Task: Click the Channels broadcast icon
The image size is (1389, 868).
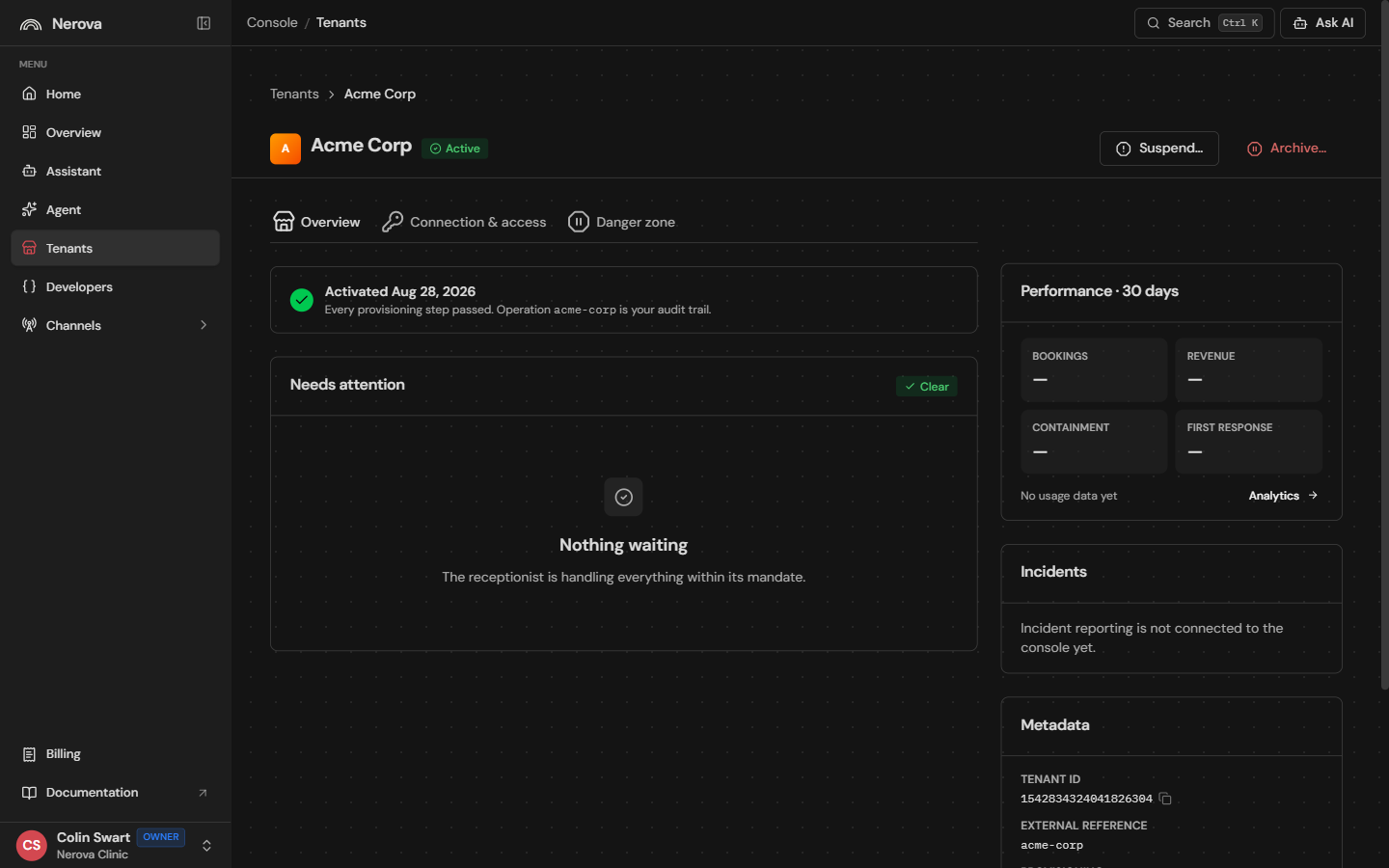Action: (29, 325)
